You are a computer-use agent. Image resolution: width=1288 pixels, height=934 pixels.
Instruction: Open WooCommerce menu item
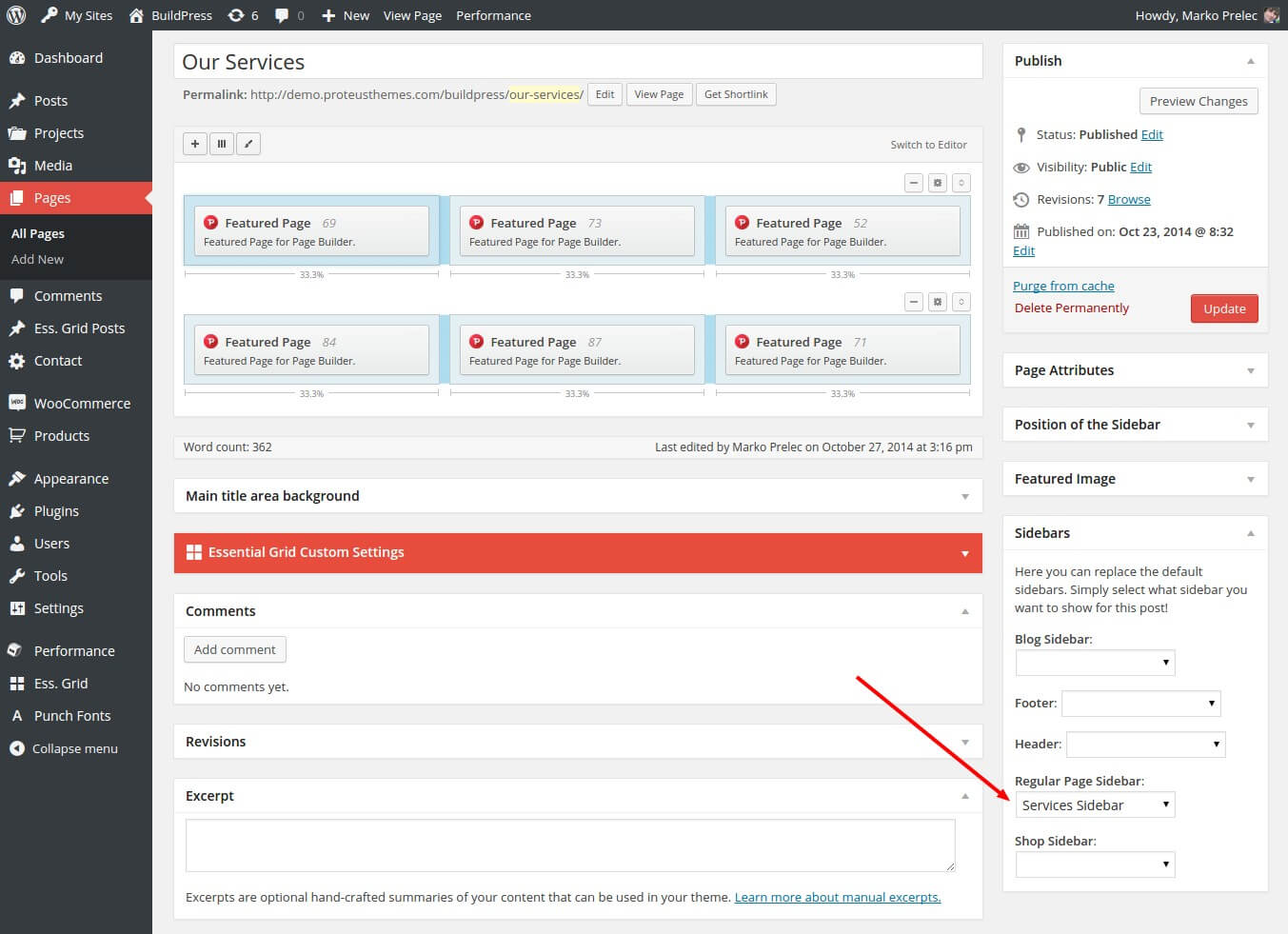click(x=76, y=404)
